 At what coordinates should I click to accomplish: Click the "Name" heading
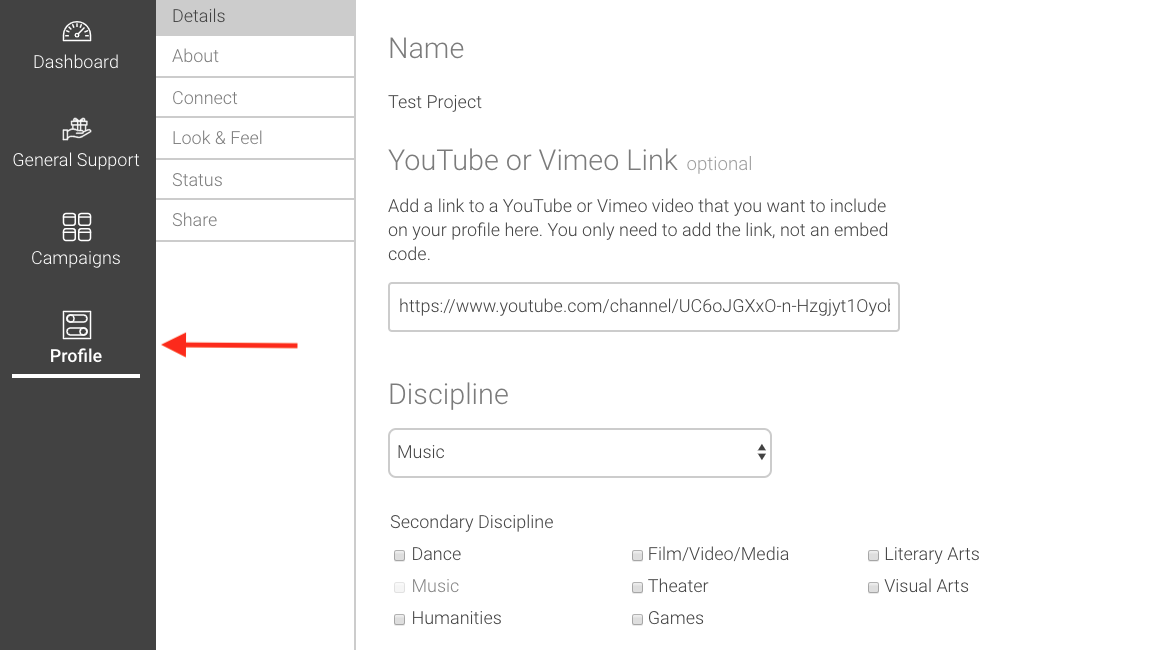(426, 49)
